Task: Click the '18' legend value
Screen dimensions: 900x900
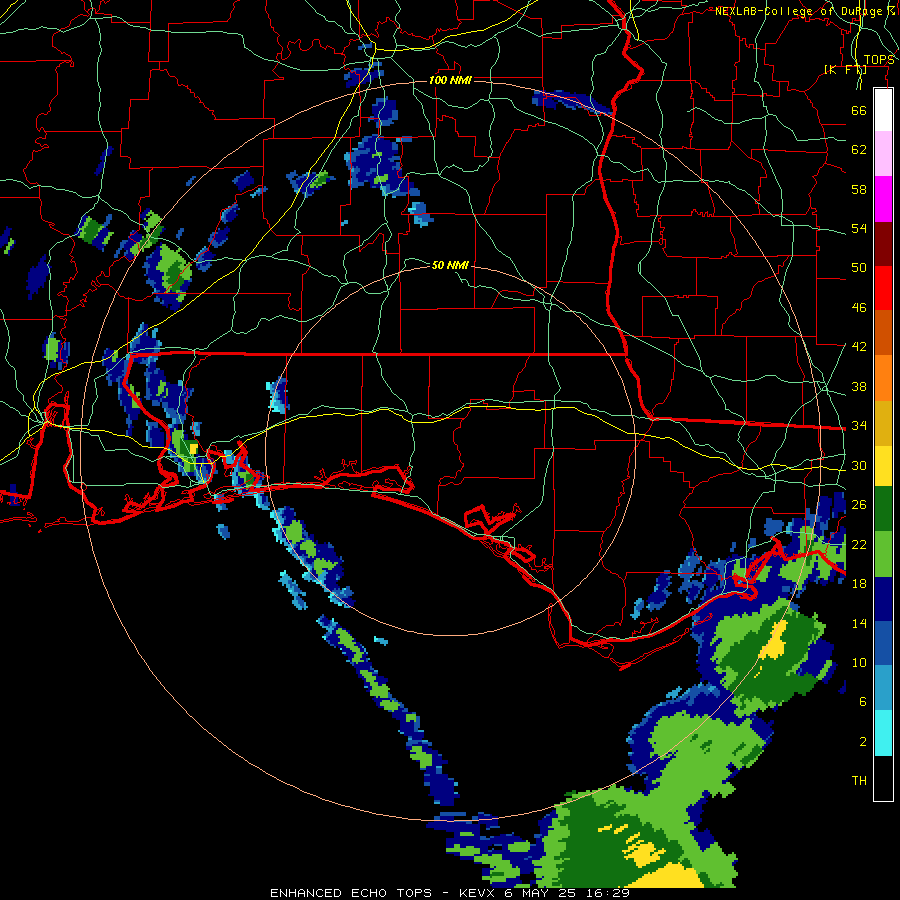Action: pyautogui.click(x=859, y=584)
